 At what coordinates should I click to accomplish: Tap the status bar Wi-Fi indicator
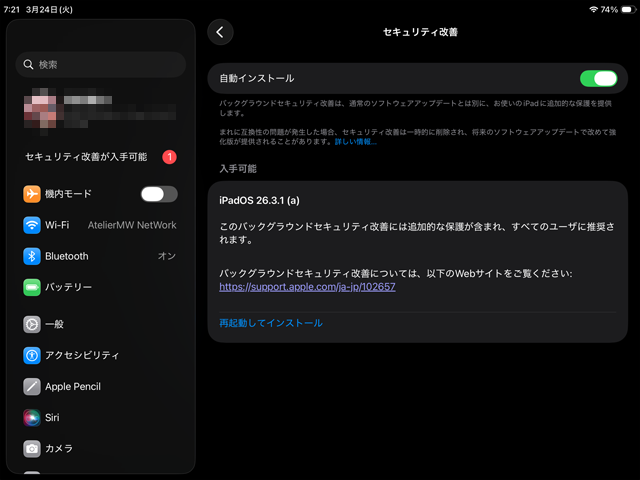593,9
